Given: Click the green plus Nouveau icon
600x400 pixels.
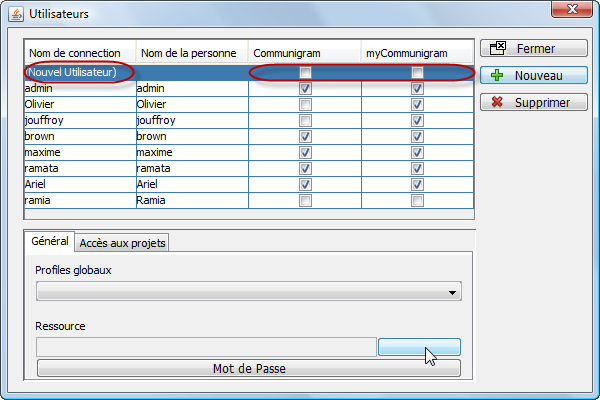Looking at the screenshot, I should point(497,75).
